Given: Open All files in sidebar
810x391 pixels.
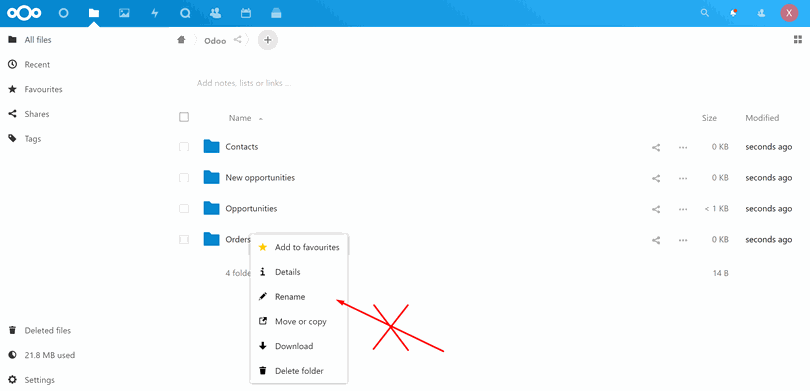Looking at the screenshot, I should tap(38, 40).
